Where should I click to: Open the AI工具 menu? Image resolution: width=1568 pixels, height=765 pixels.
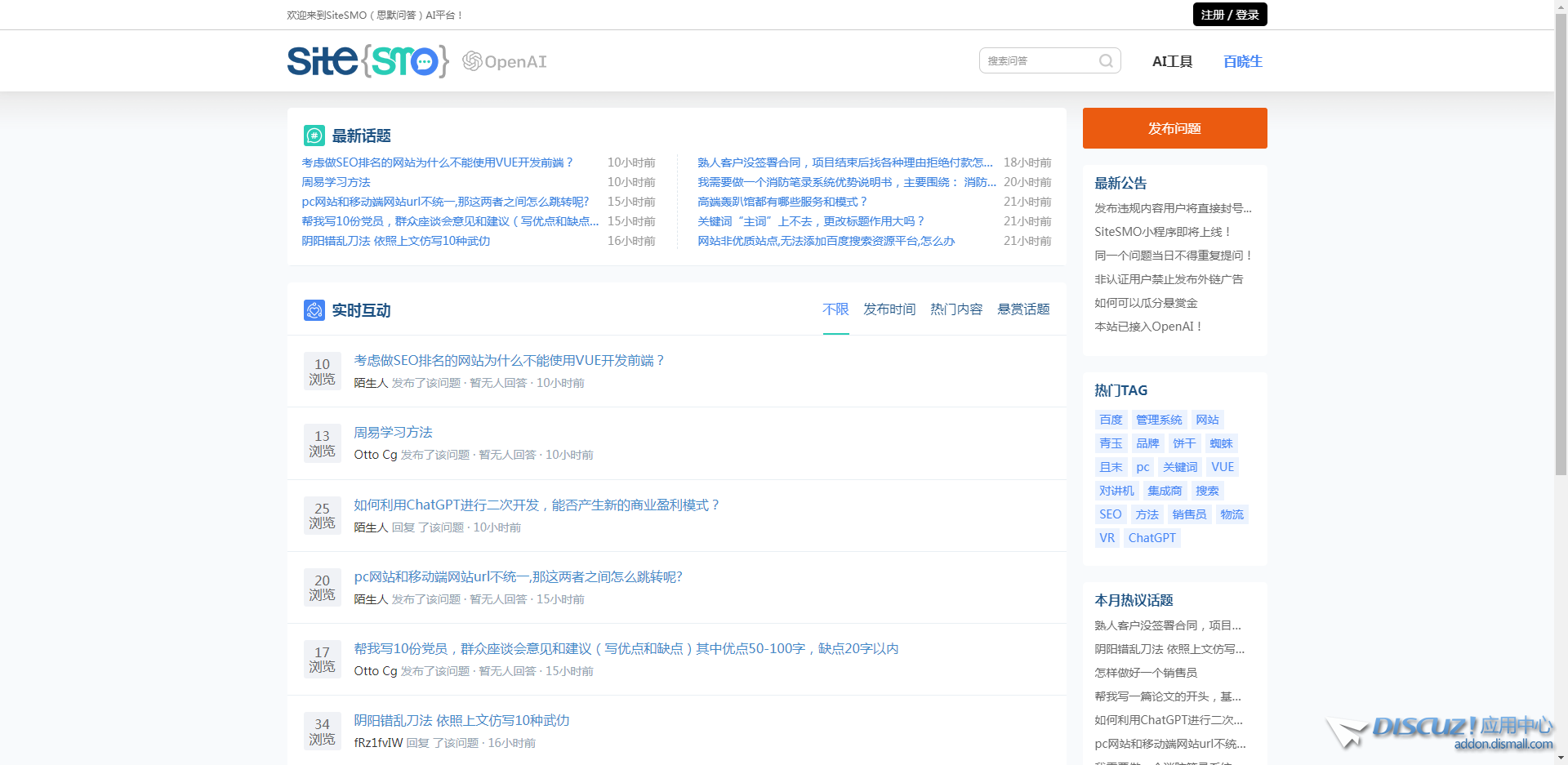point(1172,60)
